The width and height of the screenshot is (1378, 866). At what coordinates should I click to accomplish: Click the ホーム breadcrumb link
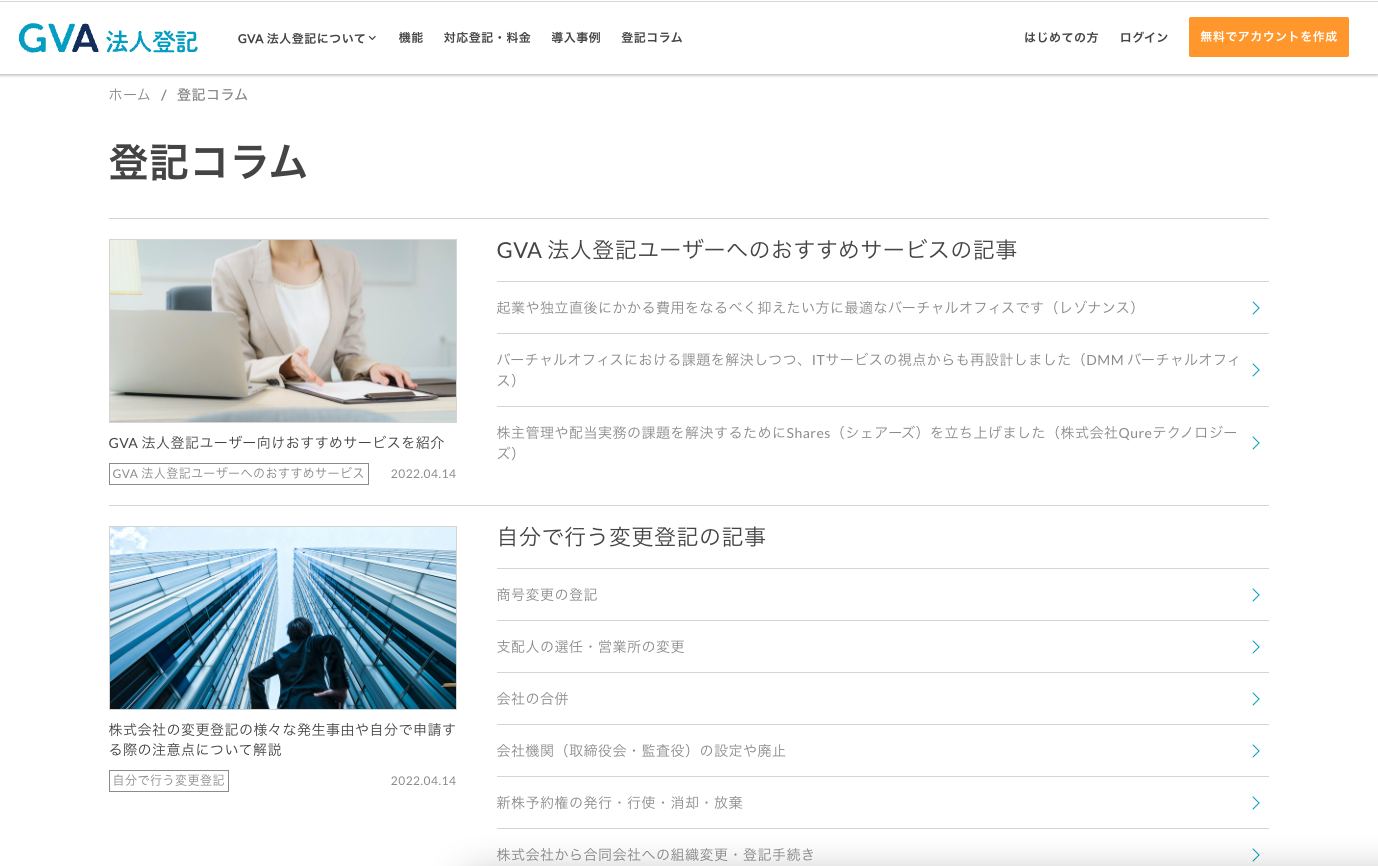pyautogui.click(x=129, y=95)
